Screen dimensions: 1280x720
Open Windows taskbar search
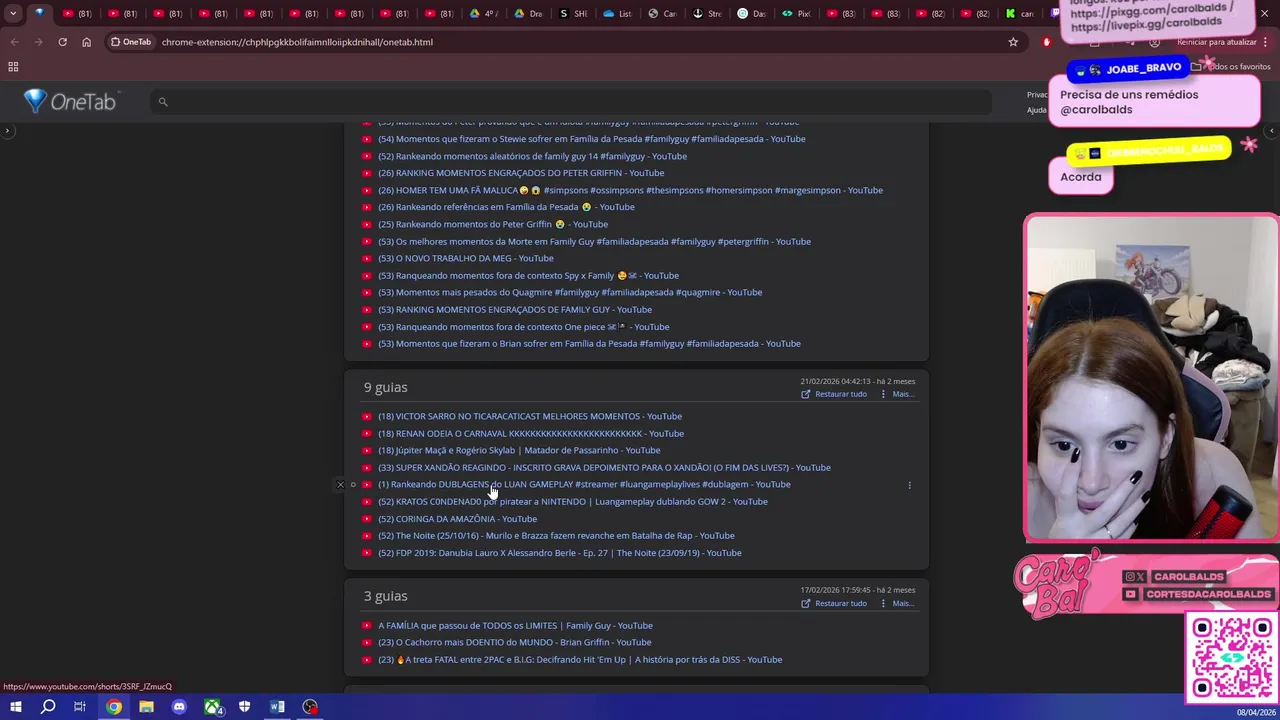pyautogui.click(x=48, y=707)
